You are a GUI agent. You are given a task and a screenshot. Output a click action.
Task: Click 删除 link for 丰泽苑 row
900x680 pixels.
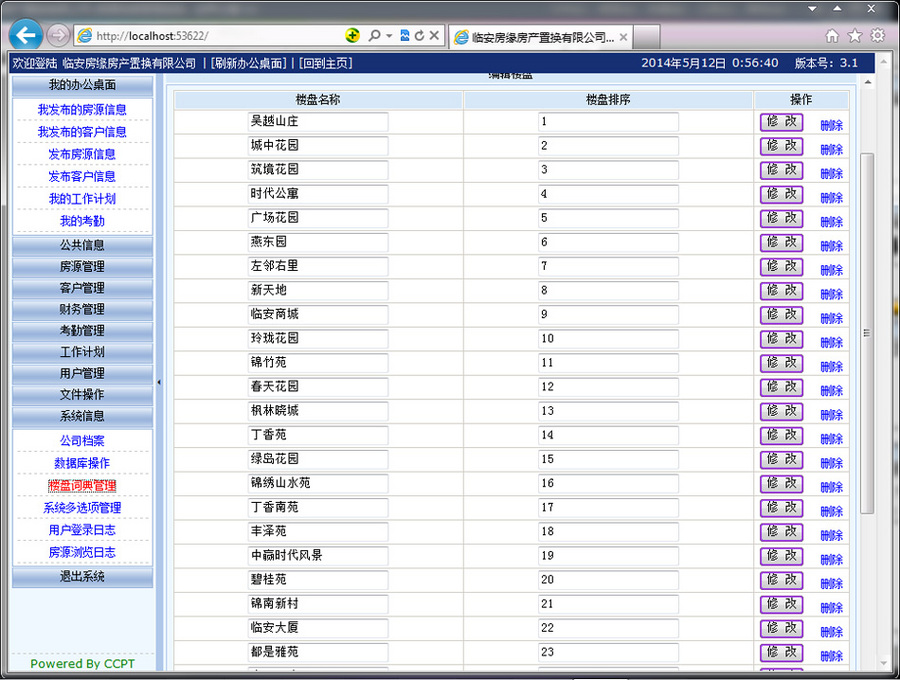tap(831, 535)
